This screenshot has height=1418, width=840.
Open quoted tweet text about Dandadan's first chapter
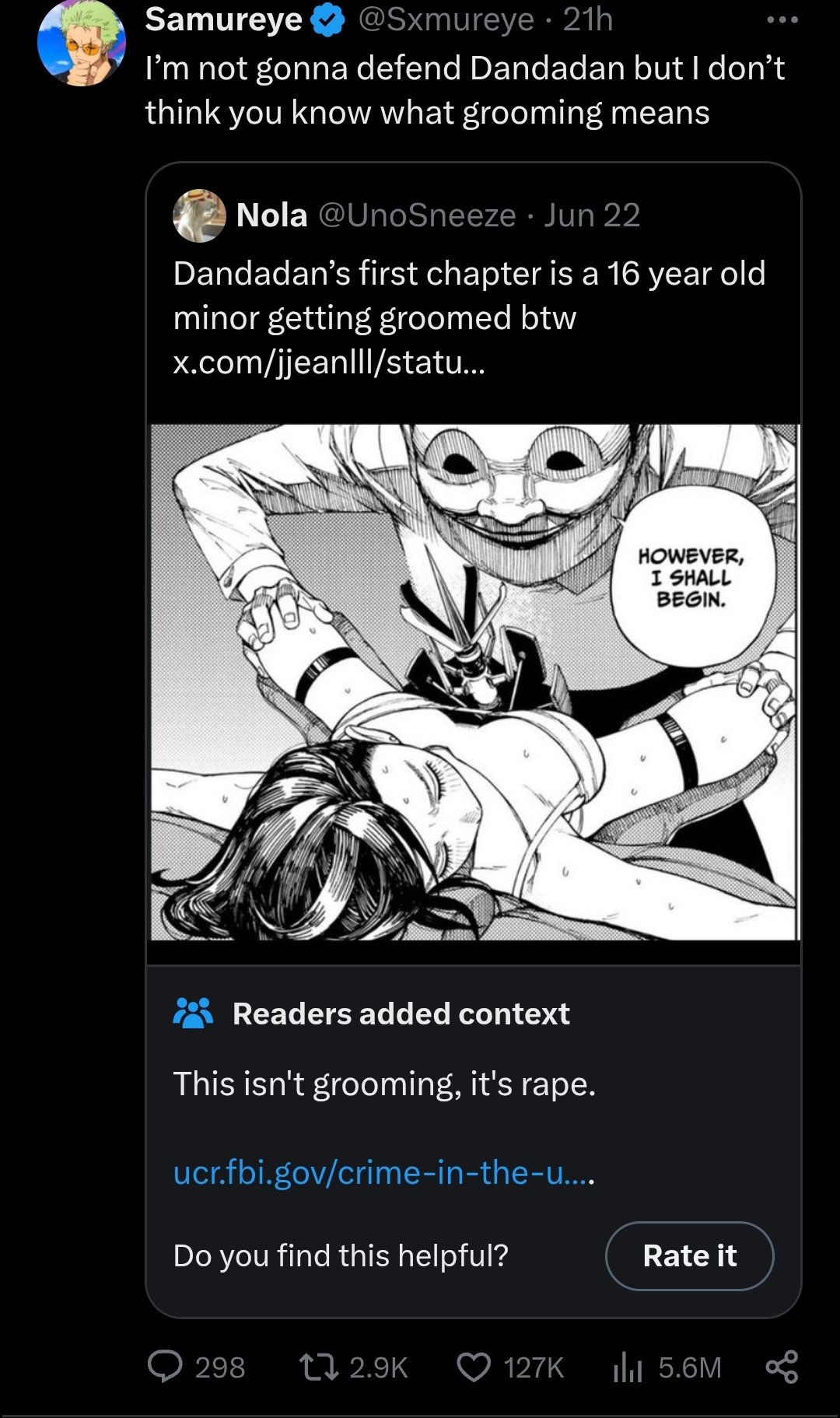(469, 296)
